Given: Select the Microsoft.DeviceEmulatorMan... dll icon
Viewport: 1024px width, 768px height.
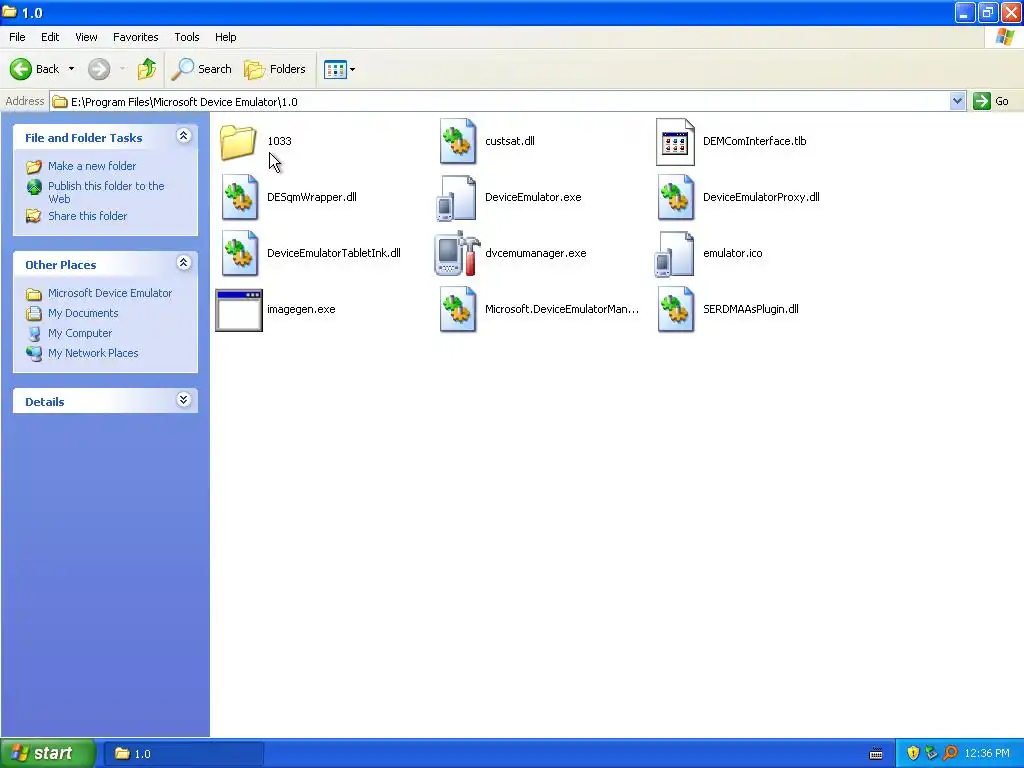Looking at the screenshot, I should pyautogui.click(x=458, y=310).
